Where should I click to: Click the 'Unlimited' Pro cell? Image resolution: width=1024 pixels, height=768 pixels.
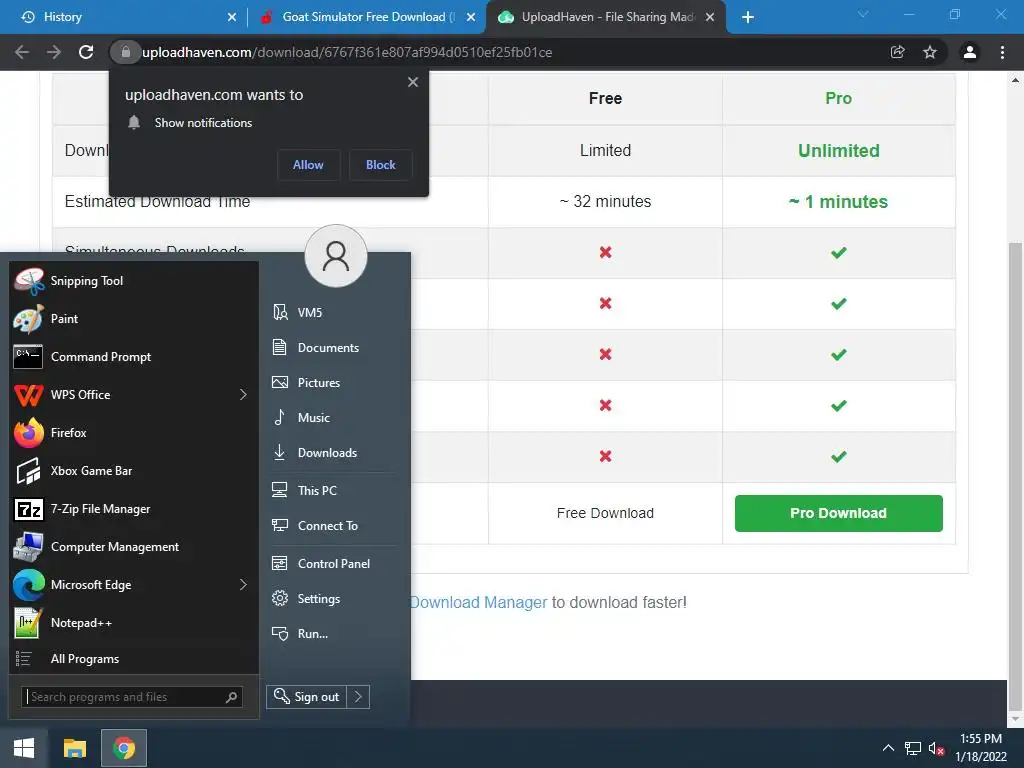pos(839,151)
